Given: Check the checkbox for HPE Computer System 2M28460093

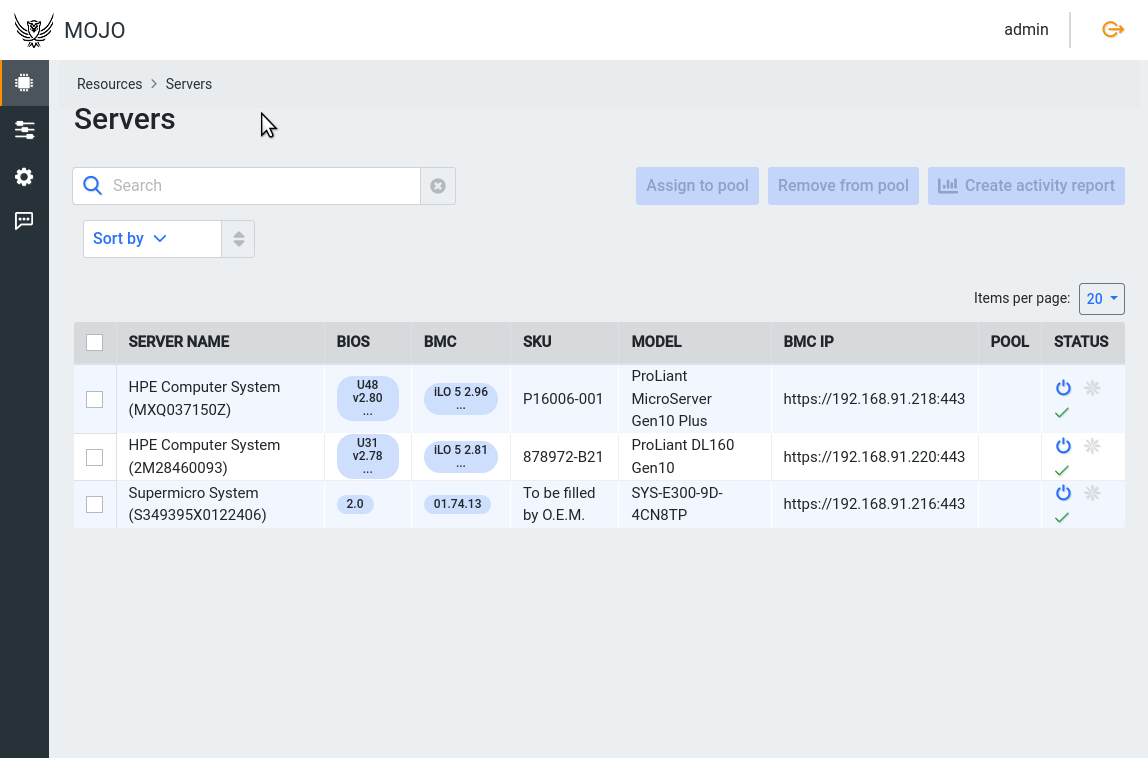Looking at the screenshot, I should click(94, 456).
